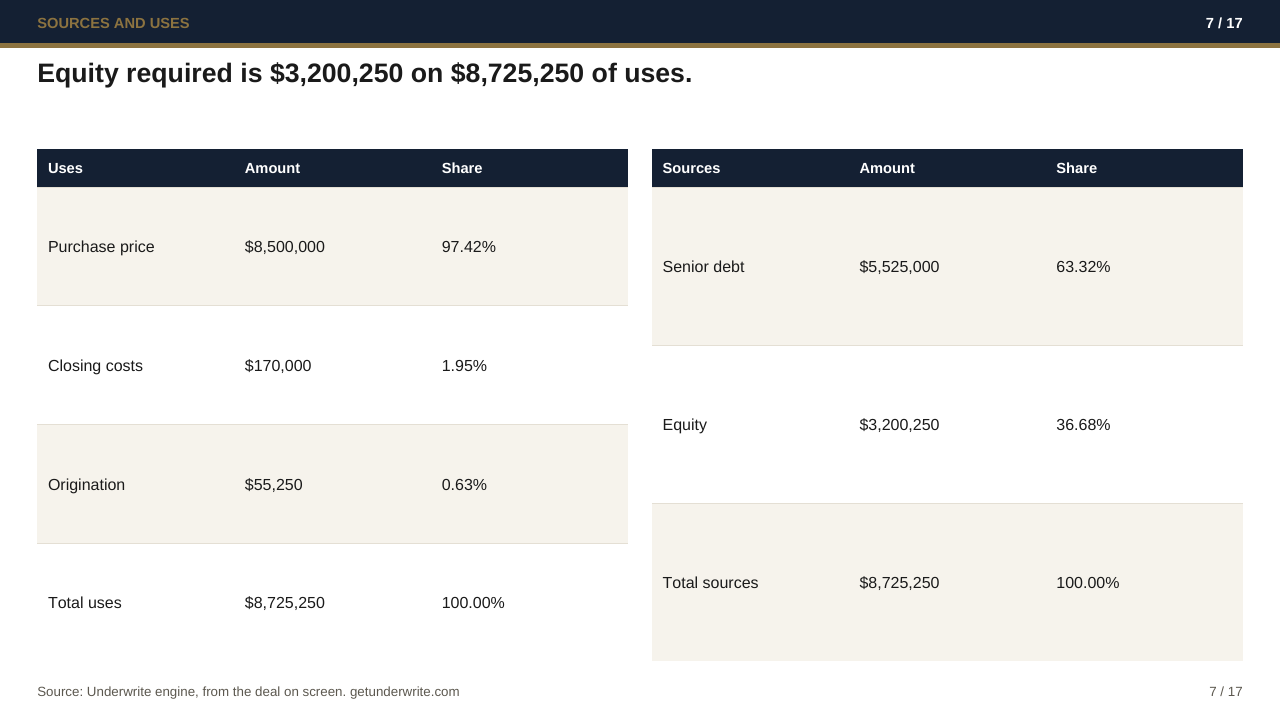Click the $55,250 origination amount
1280x720 pixels.
pyautogui.click(x=274, y=485)
